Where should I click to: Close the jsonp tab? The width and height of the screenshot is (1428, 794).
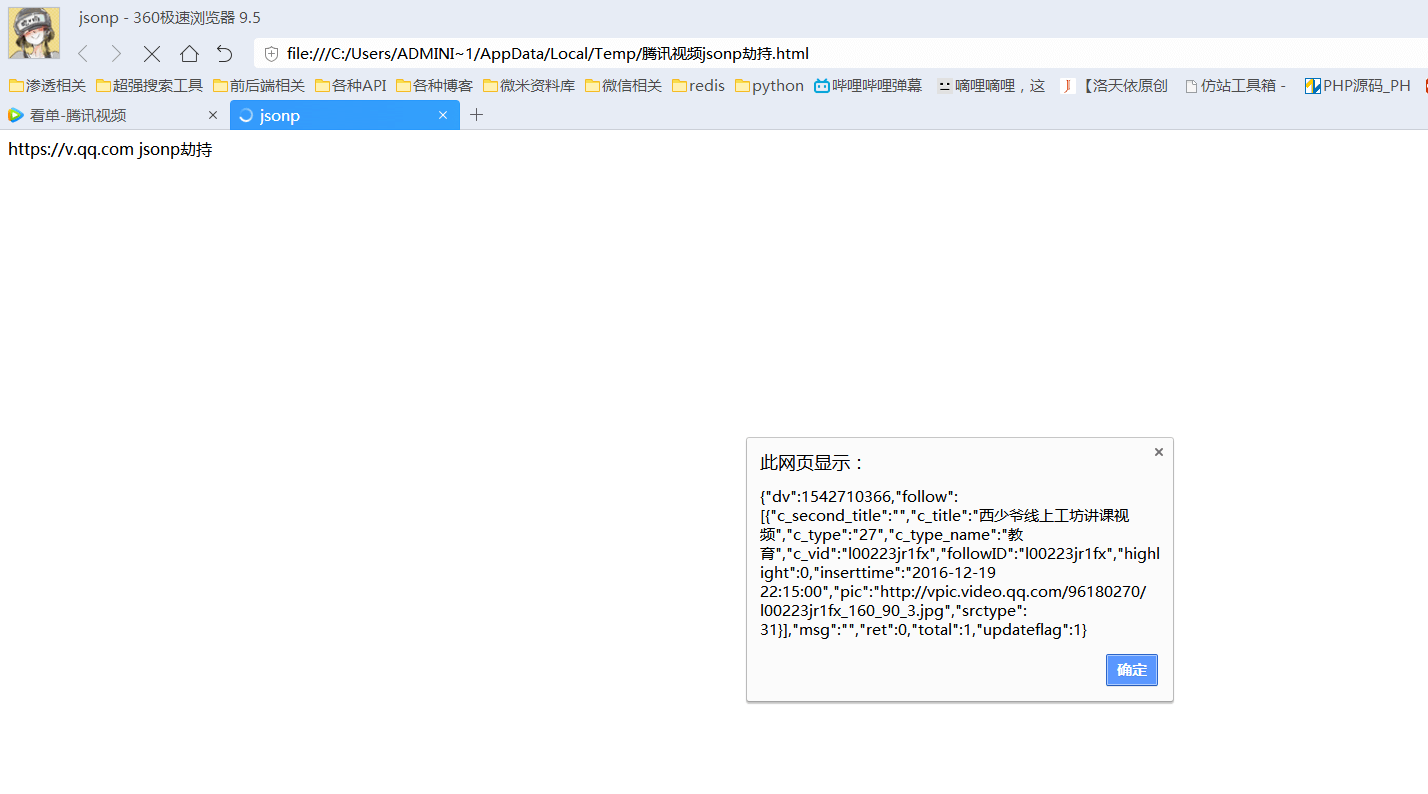[443, 115]
